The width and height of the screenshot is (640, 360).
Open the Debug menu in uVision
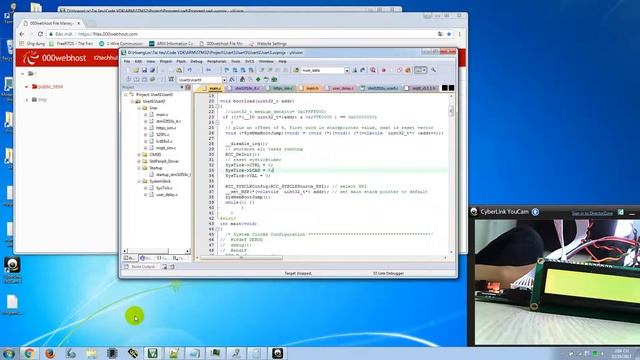coord(196,61)
